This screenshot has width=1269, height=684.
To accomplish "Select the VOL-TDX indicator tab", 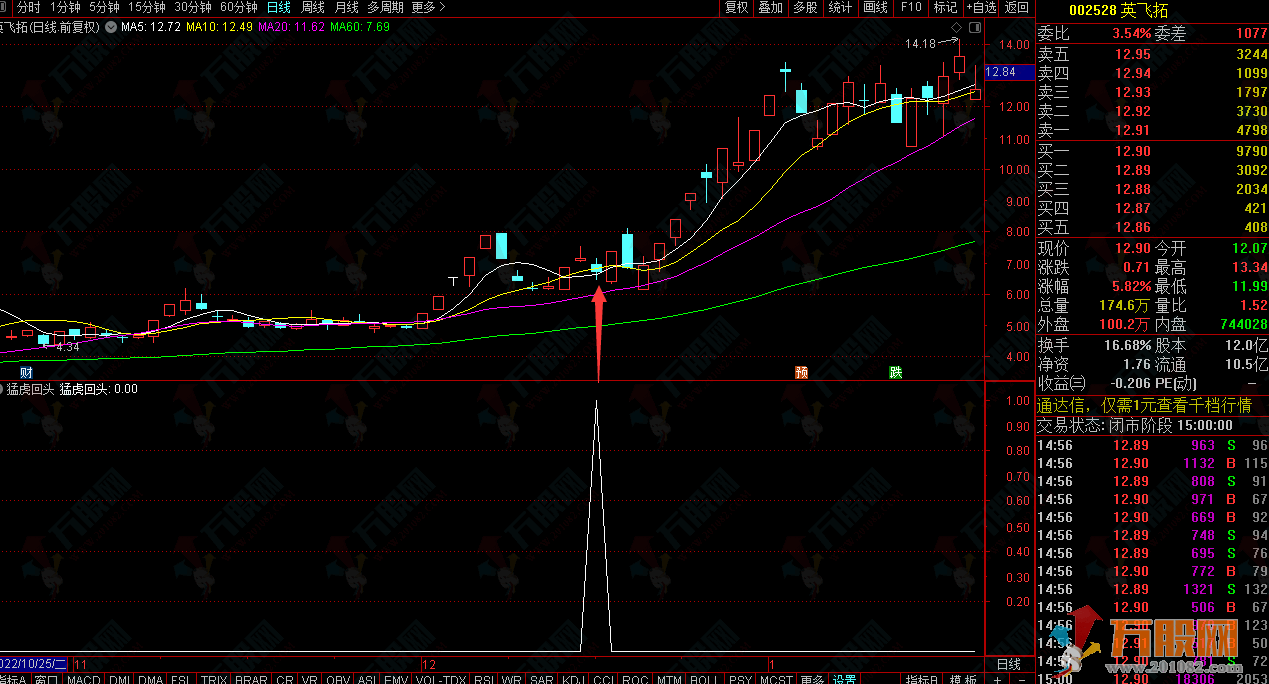I will [440, 680].
